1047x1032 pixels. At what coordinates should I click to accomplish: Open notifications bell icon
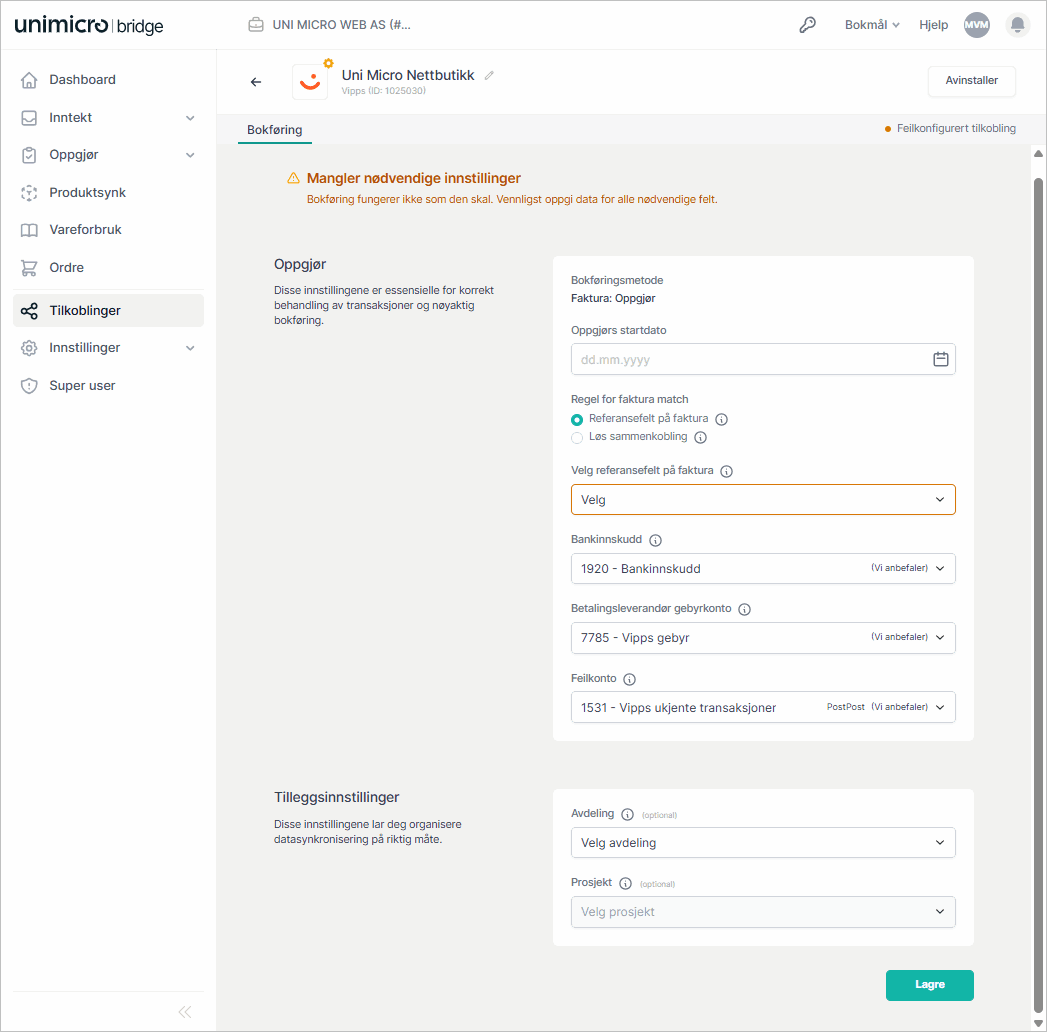pyautogui.click(x=1017, y=25)
